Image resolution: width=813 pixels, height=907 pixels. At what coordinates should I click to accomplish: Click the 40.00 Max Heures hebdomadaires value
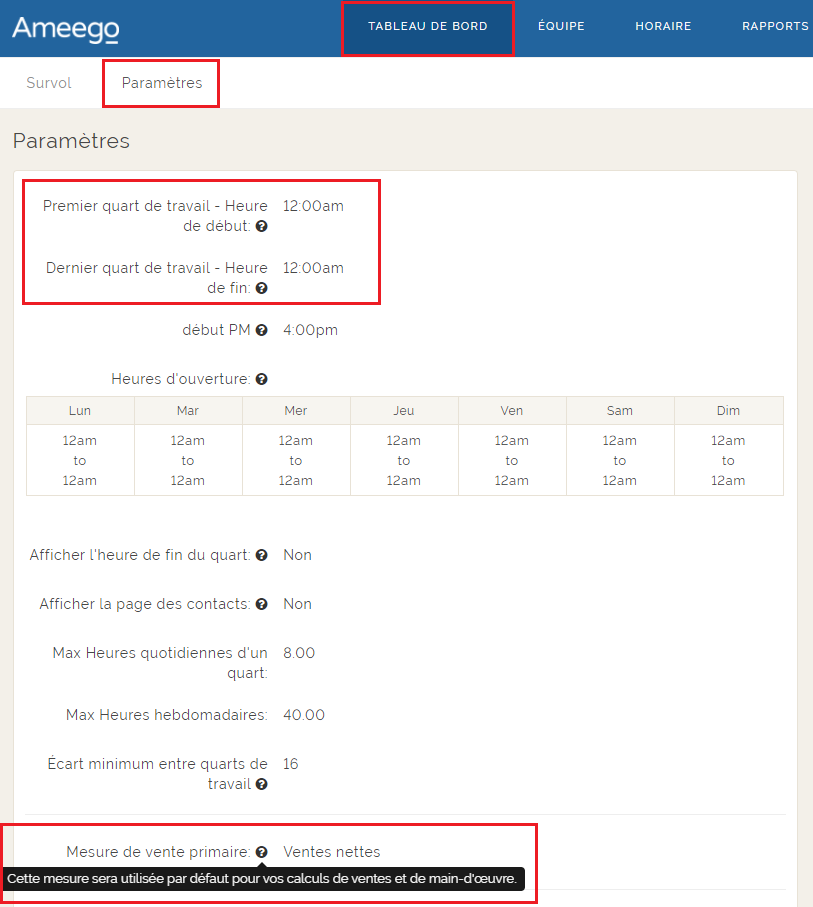[x=304, y=715]
